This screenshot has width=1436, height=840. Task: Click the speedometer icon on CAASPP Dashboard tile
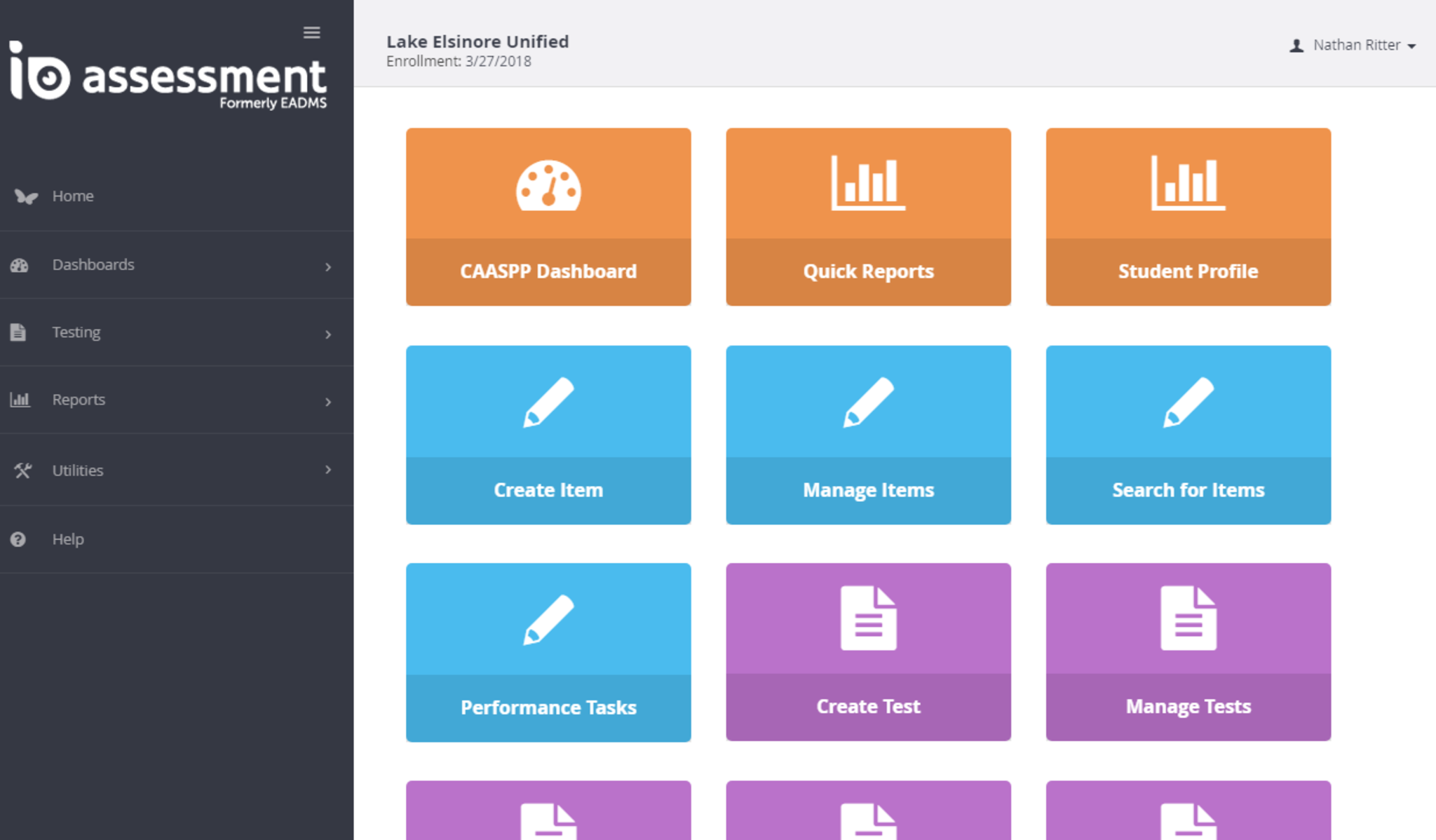(548, 186)
